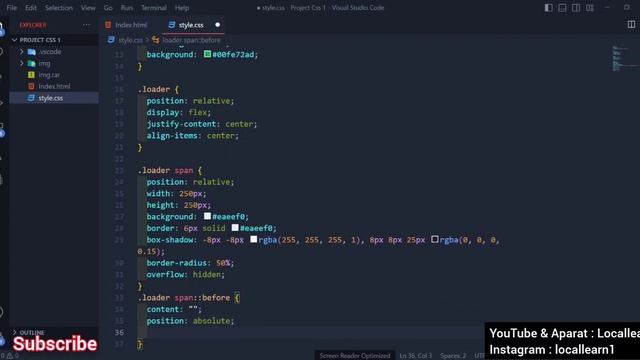This screenshot has width=640, height=360.
Task: Click line number 36 in the gutter
Action: [x=119, y=332]
